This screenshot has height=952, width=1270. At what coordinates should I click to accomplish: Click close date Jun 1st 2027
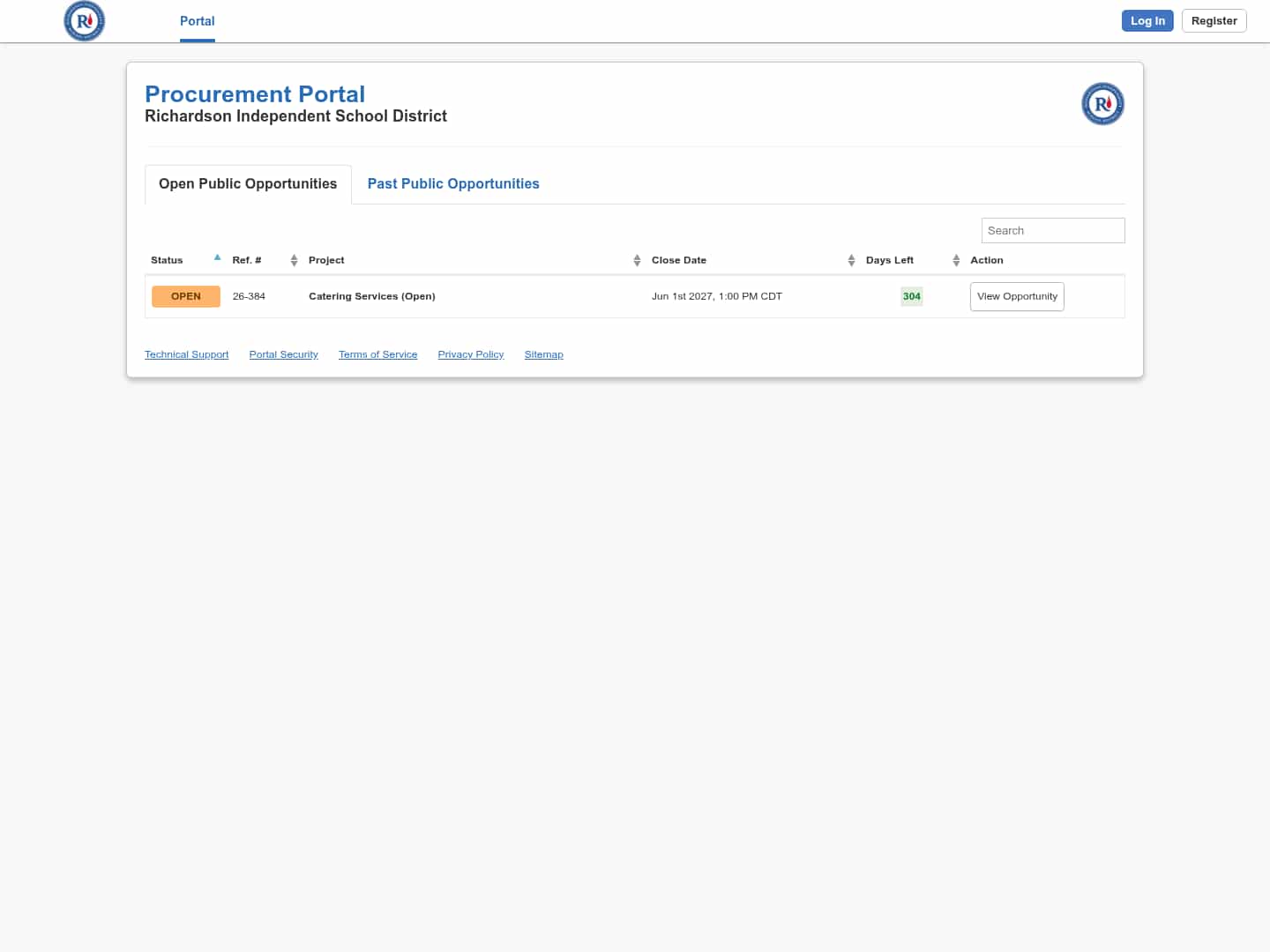(x=717, y=296)
